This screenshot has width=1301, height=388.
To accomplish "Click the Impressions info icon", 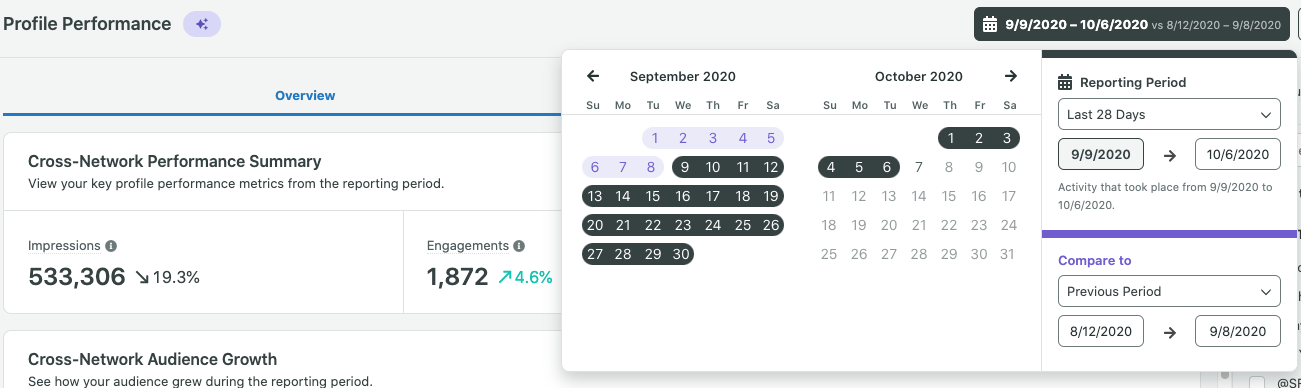I will tap(111, 245).
